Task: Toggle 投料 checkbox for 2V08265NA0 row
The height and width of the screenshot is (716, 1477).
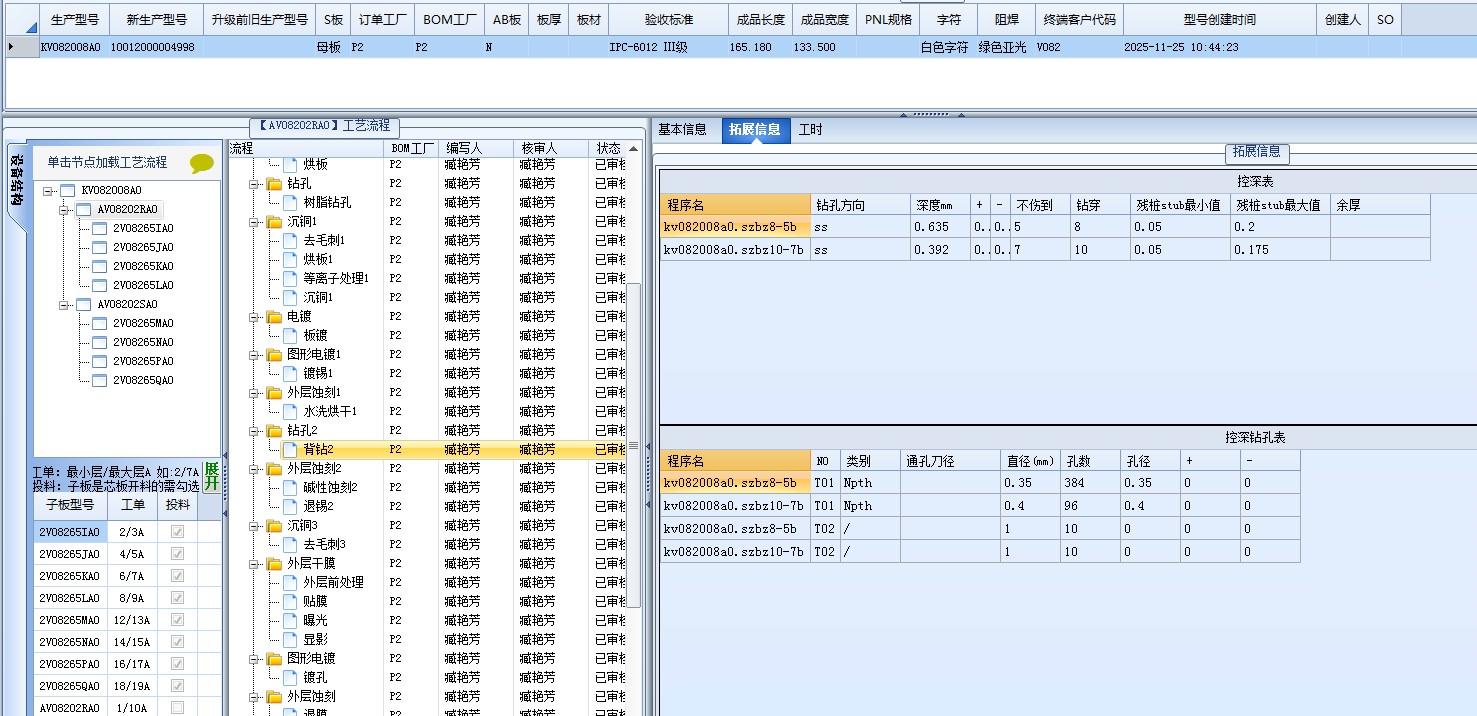Action: click(177, 642)
